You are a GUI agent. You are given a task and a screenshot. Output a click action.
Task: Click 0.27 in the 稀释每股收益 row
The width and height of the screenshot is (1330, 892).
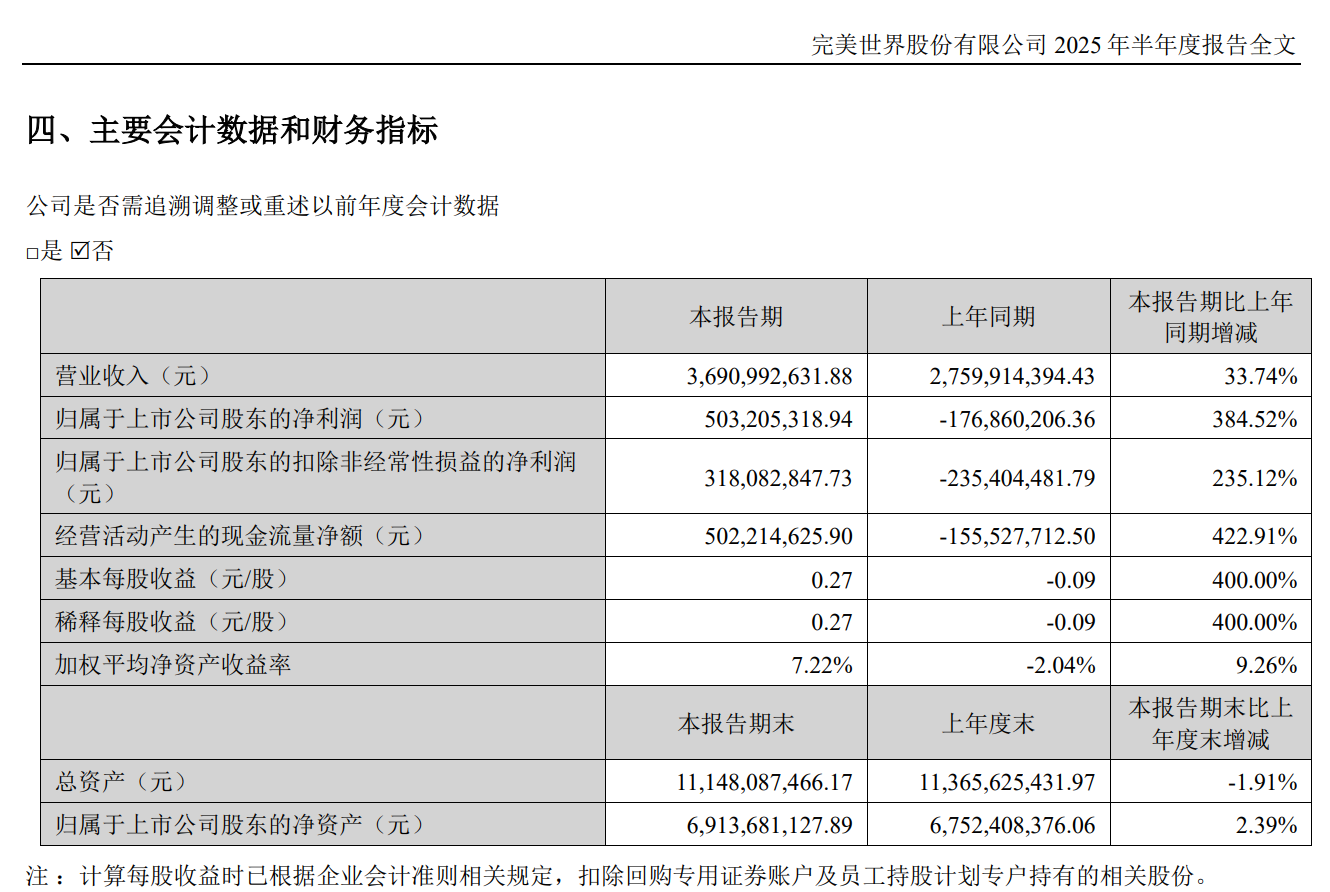834,622
